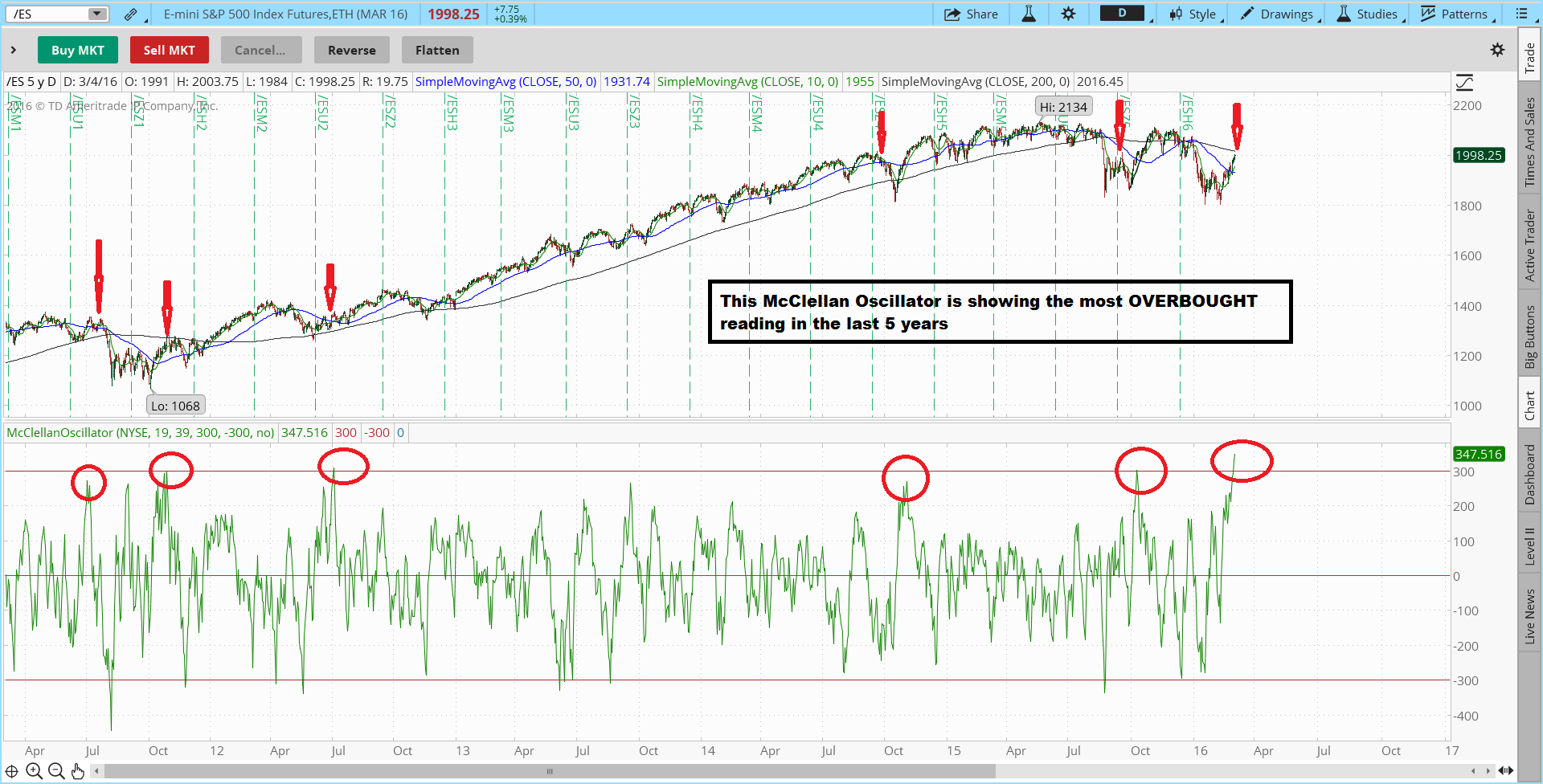Select the crosshair pointer tool at bottom-left
The image size is (1543, 784).
coord(12,772)
